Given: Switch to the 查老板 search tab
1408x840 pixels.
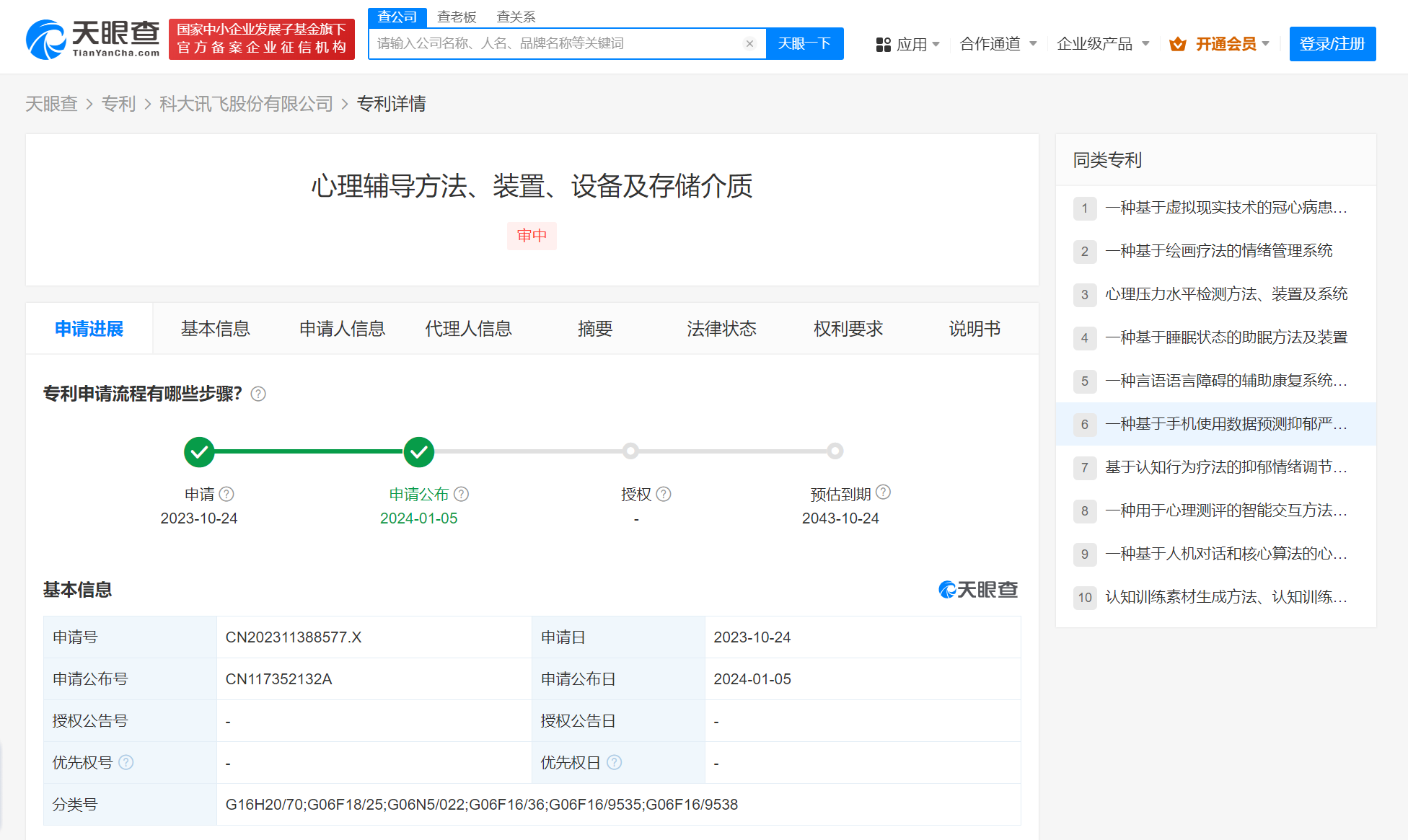Looking at the screenshot, I should (457, 17).
